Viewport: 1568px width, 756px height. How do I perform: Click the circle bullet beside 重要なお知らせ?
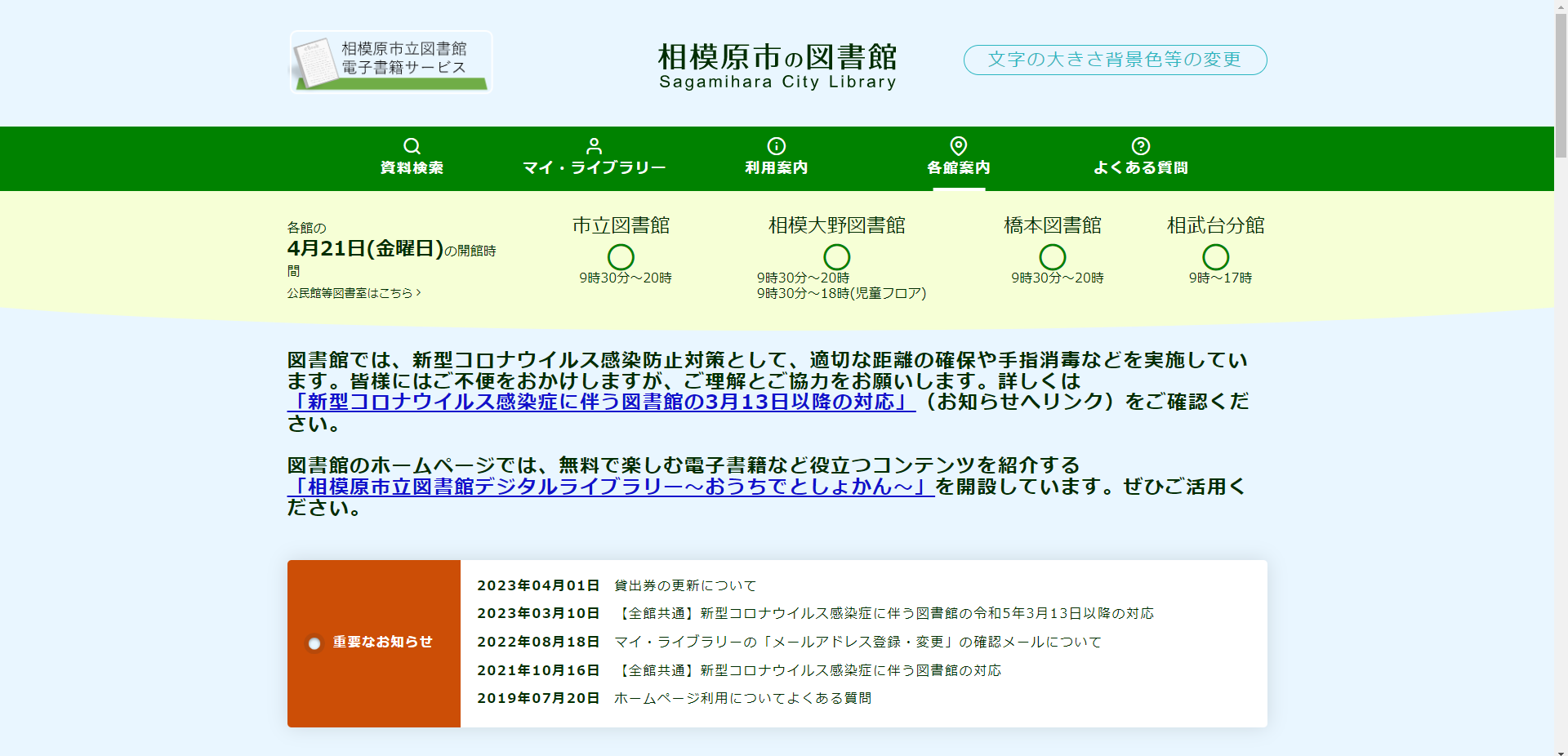tap(314, 643)
